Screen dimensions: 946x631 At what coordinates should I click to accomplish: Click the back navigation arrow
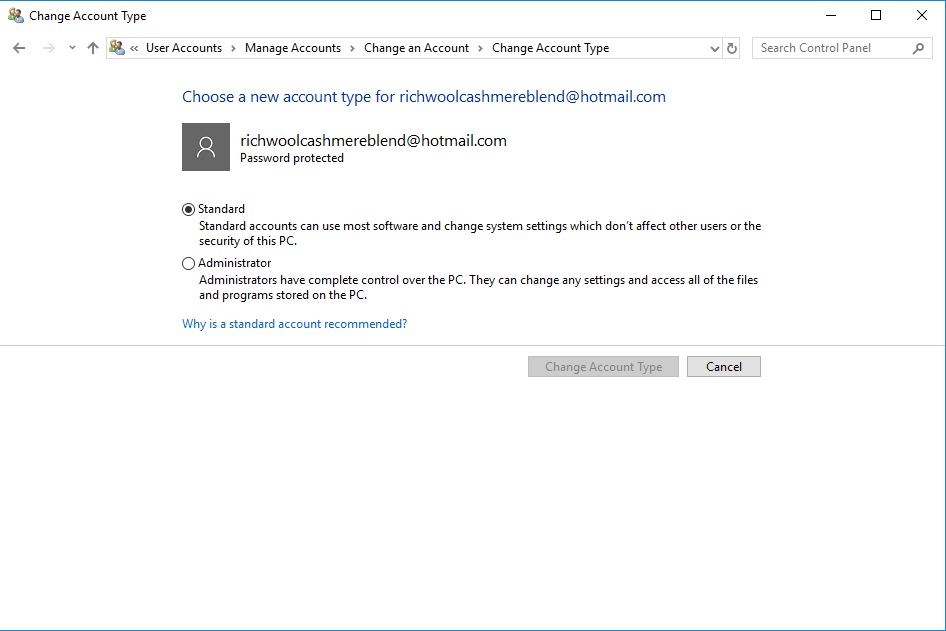pyautogui.click(x=20, y=47)
